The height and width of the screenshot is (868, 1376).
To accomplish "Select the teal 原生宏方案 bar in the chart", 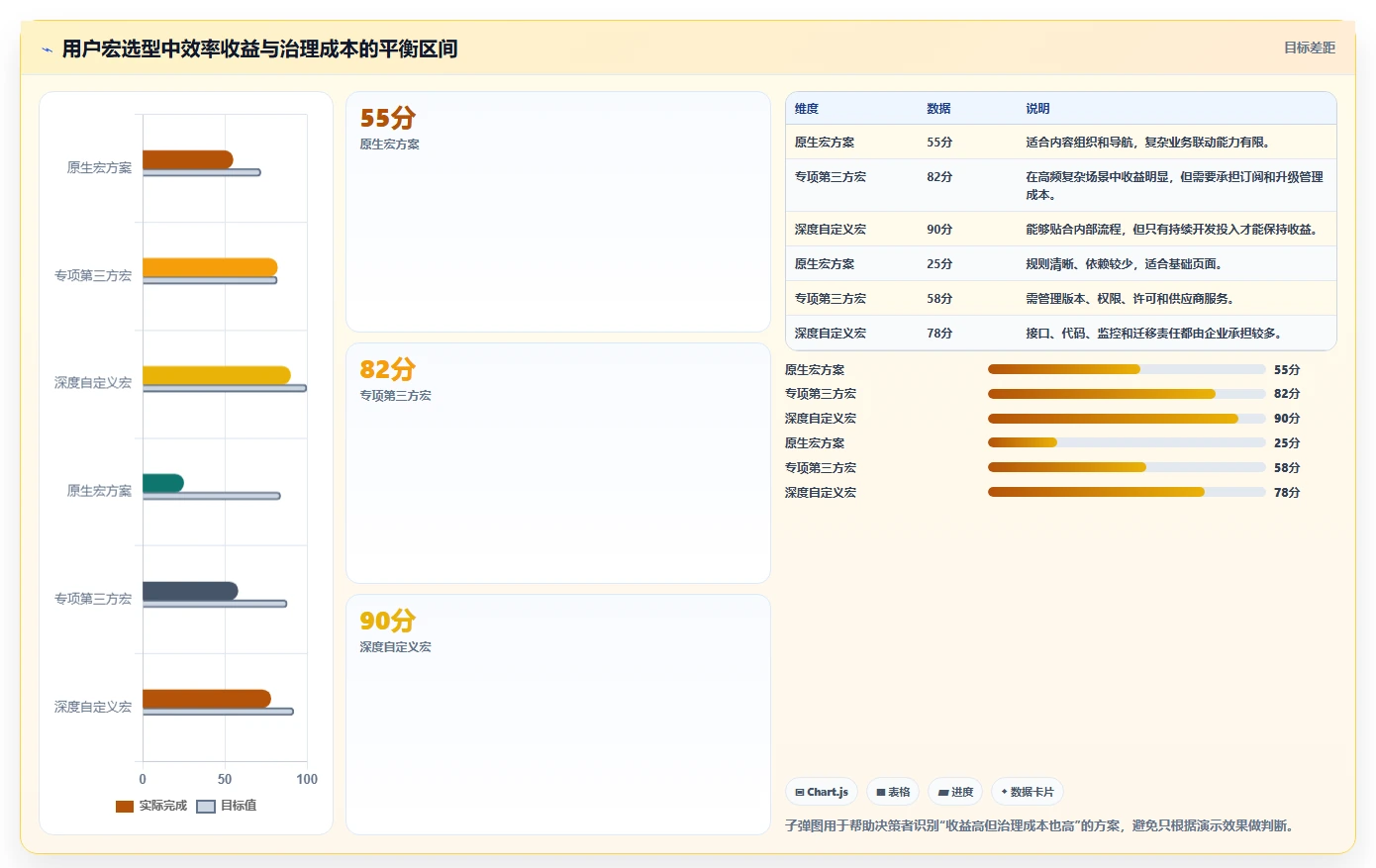I will 163,483.
